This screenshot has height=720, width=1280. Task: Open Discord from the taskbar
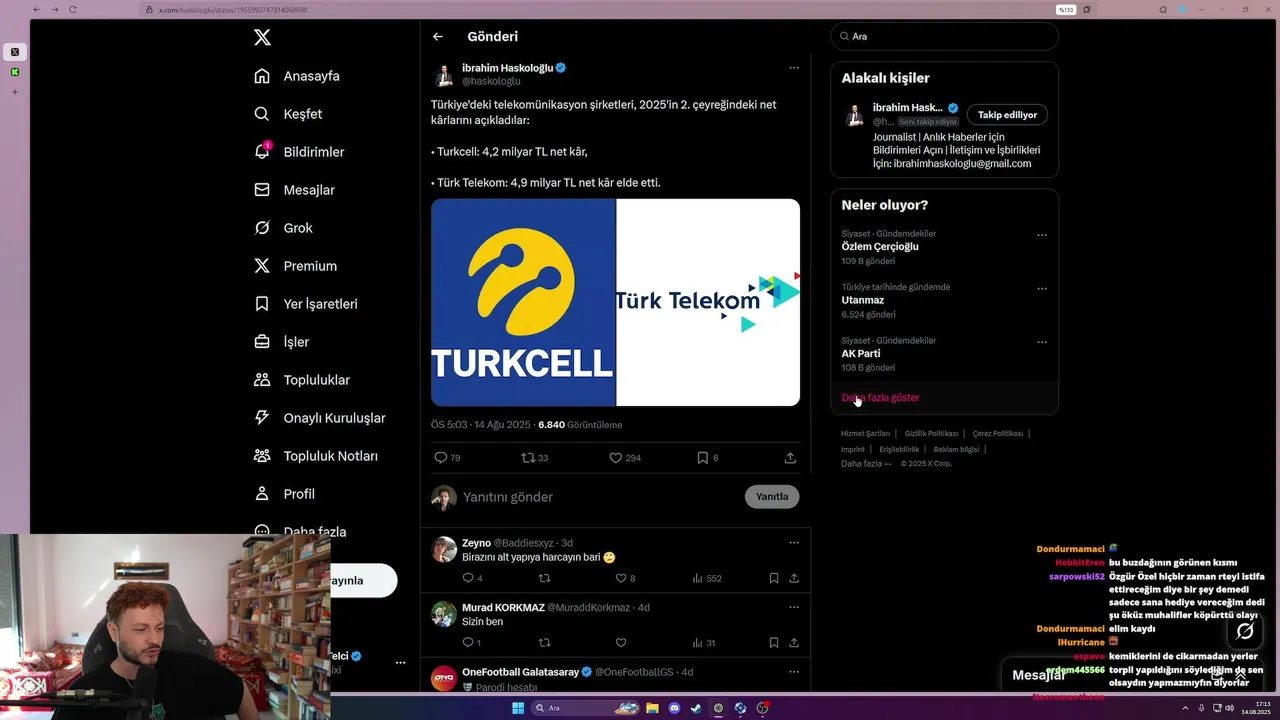point(673,708)
